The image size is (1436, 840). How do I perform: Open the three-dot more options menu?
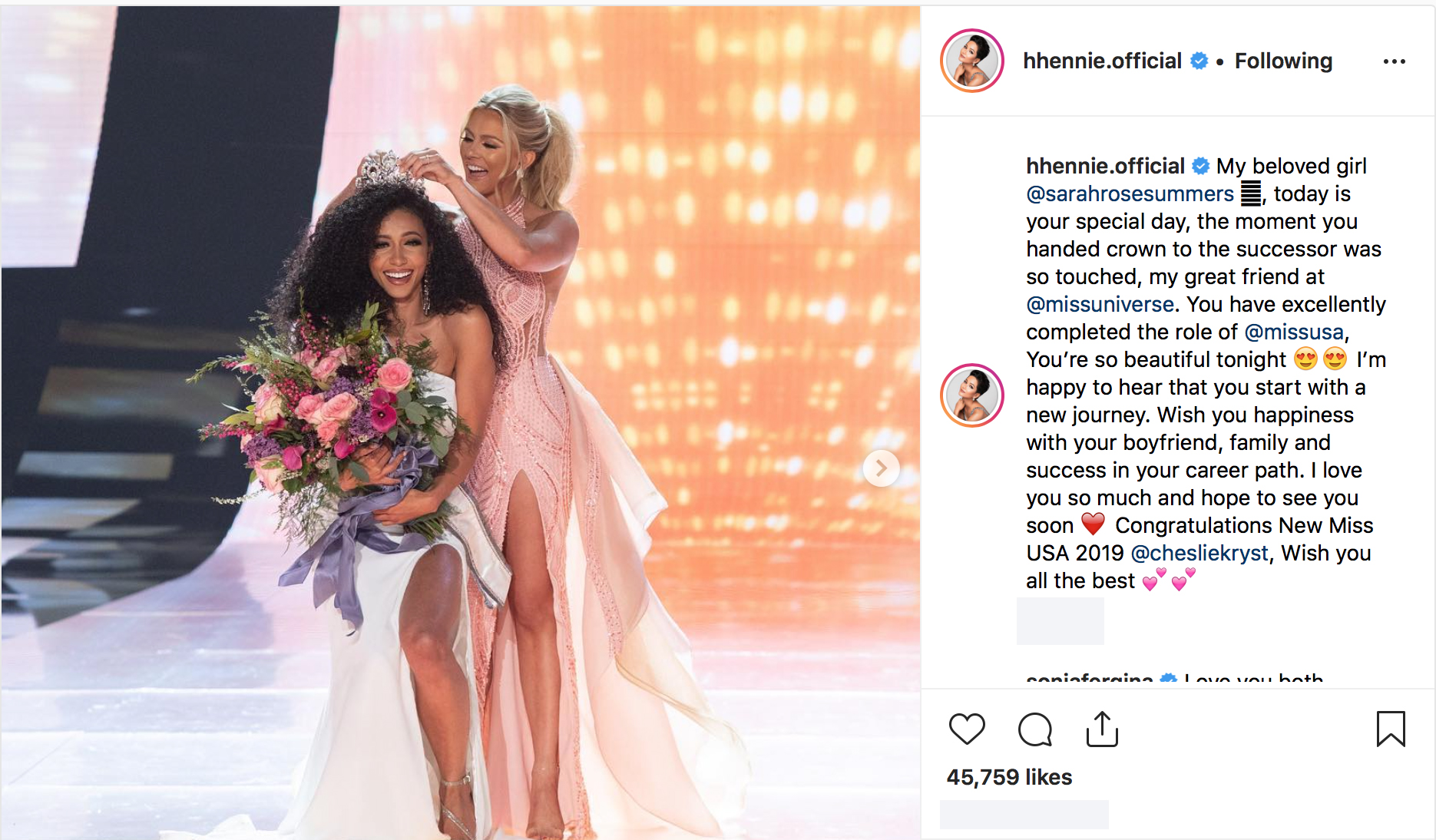point(1394,61)
